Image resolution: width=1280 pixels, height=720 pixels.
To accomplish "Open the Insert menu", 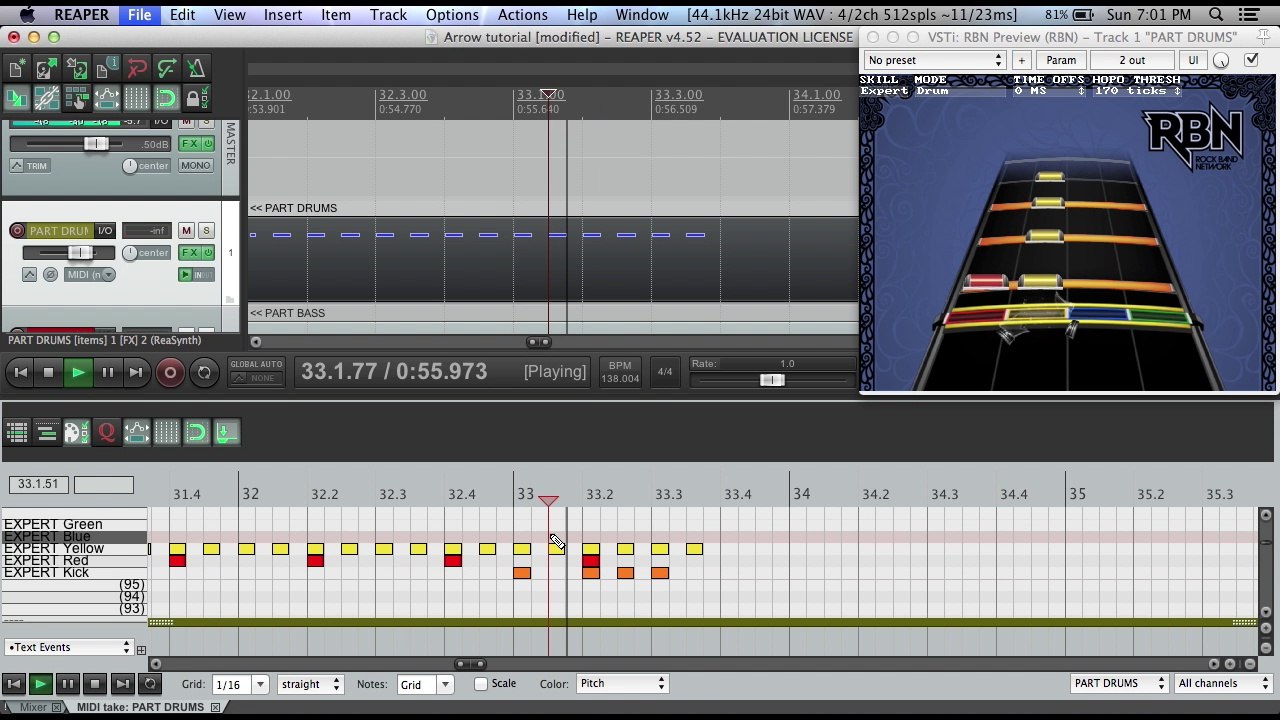I will point(283,15).
